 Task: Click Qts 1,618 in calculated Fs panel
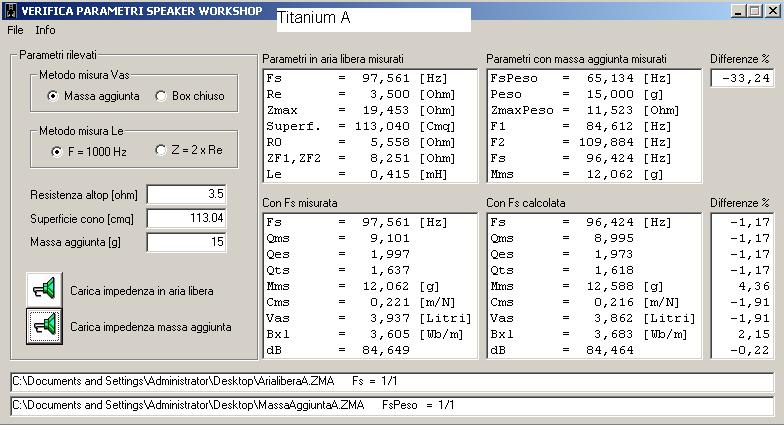[x=562, y=270]
